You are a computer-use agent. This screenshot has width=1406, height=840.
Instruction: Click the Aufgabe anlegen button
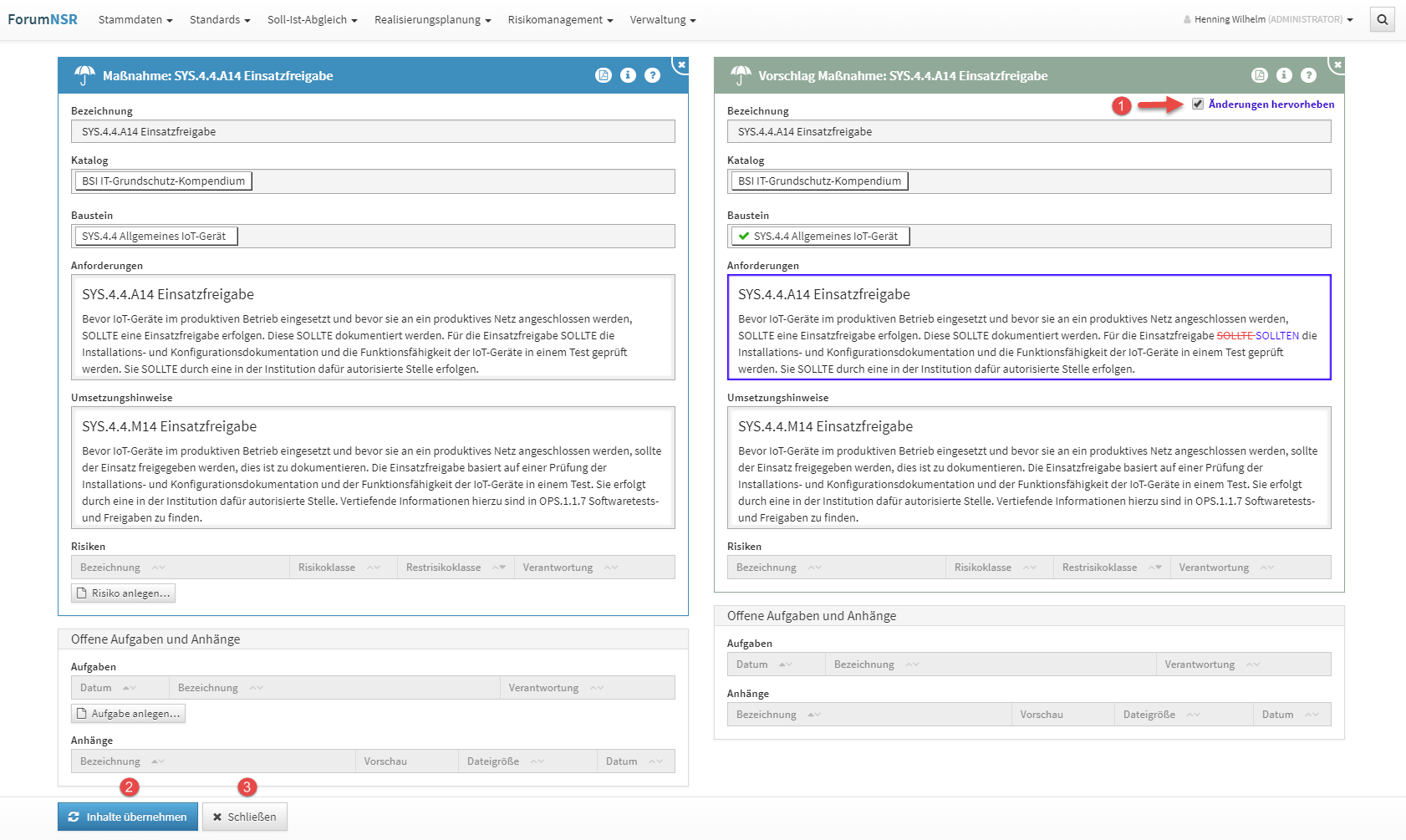[x=128, y=713]
